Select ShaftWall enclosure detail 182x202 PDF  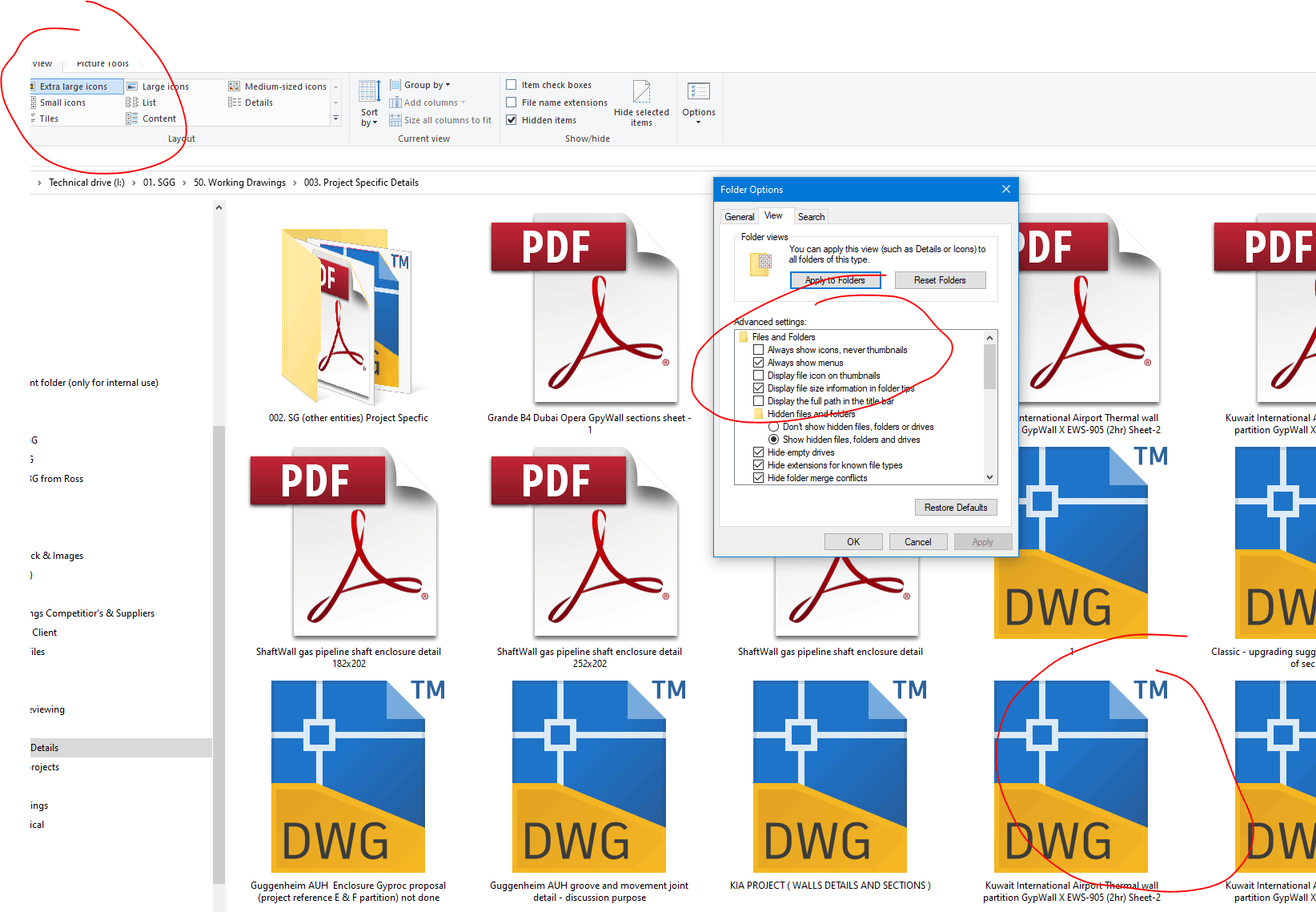pyautogui.click(x=348, y=559)
